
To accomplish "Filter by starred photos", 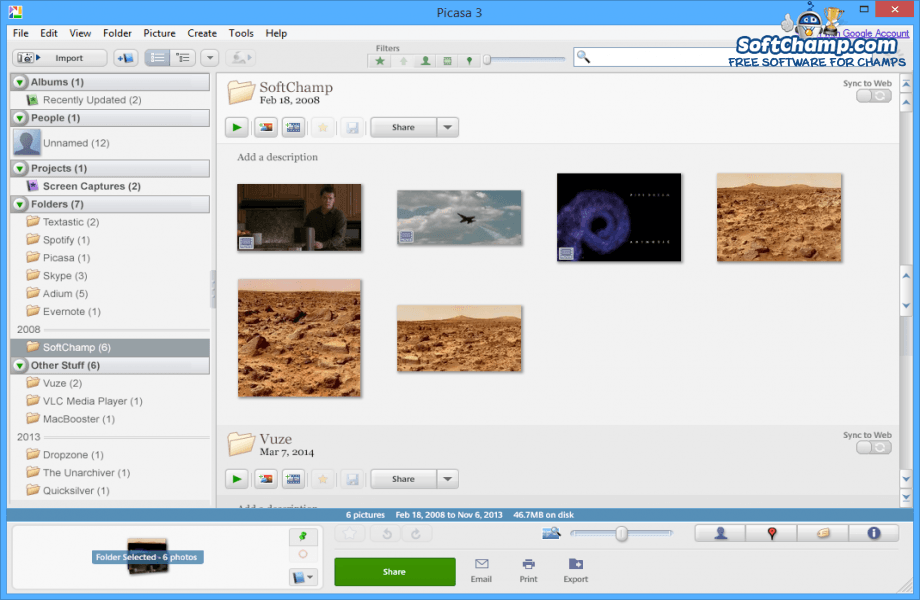I will click(x=380, y=60).
